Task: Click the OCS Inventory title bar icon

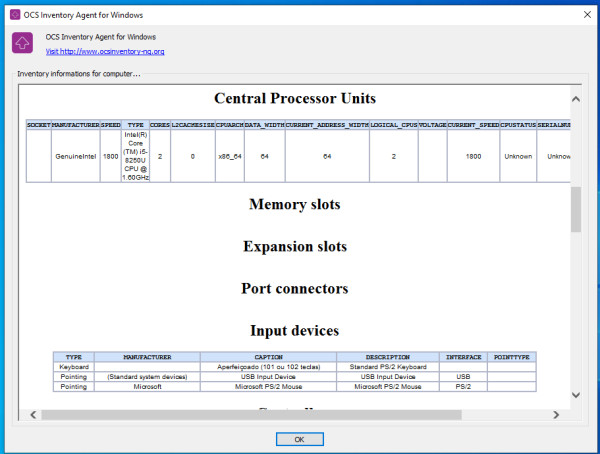Action: click(15, 15)
